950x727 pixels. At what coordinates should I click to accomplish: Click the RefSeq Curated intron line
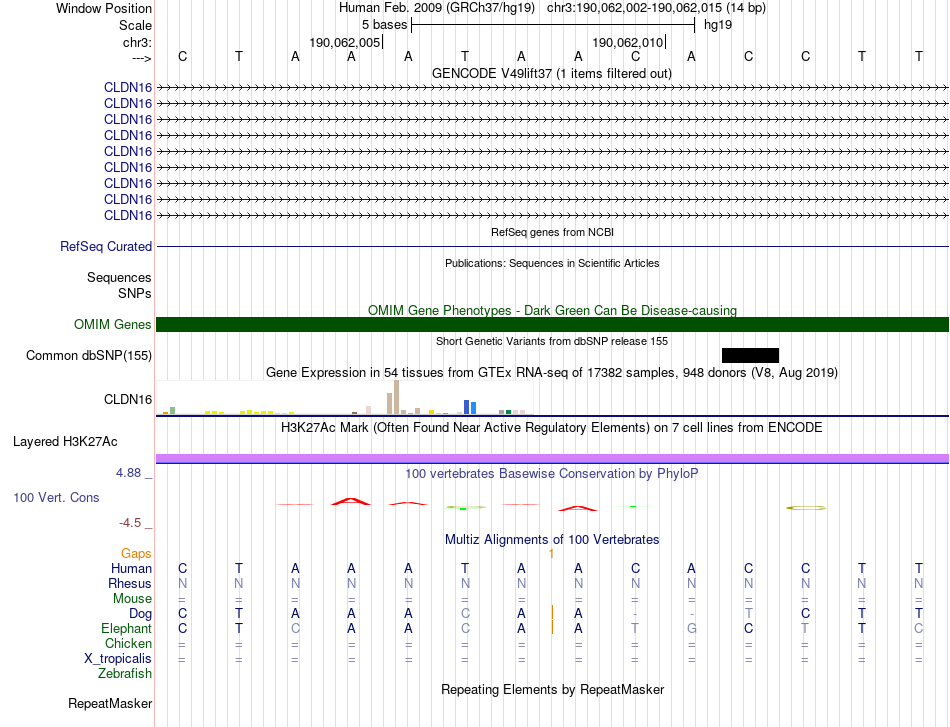[553, 247]
